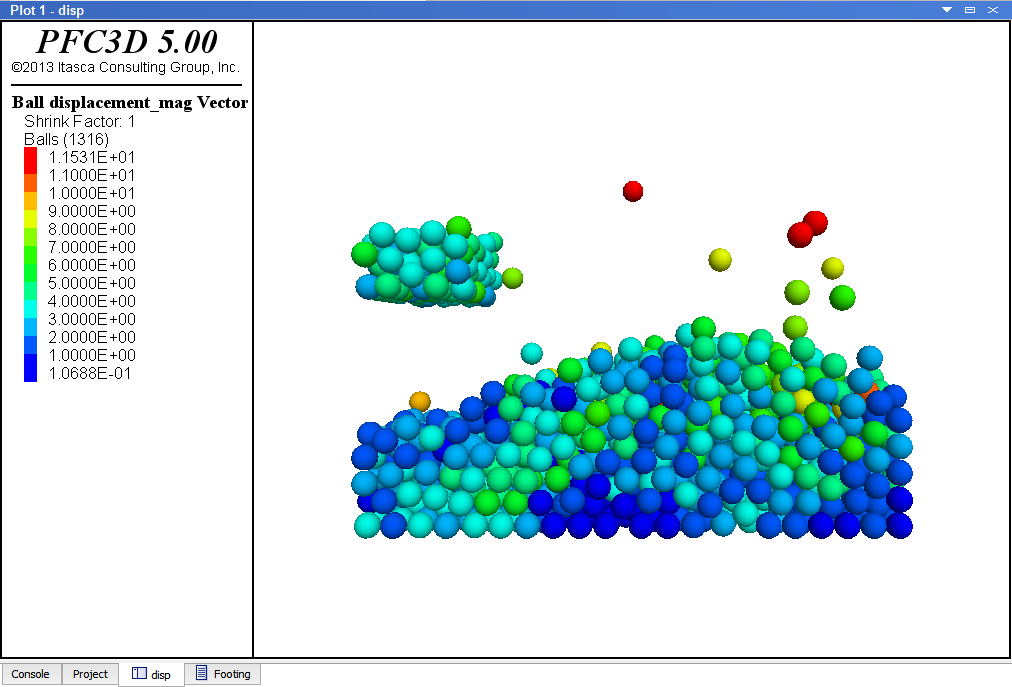Click the topmost single red ball
The width and height of the screenshot is (1012, 687).
[632, 191]
